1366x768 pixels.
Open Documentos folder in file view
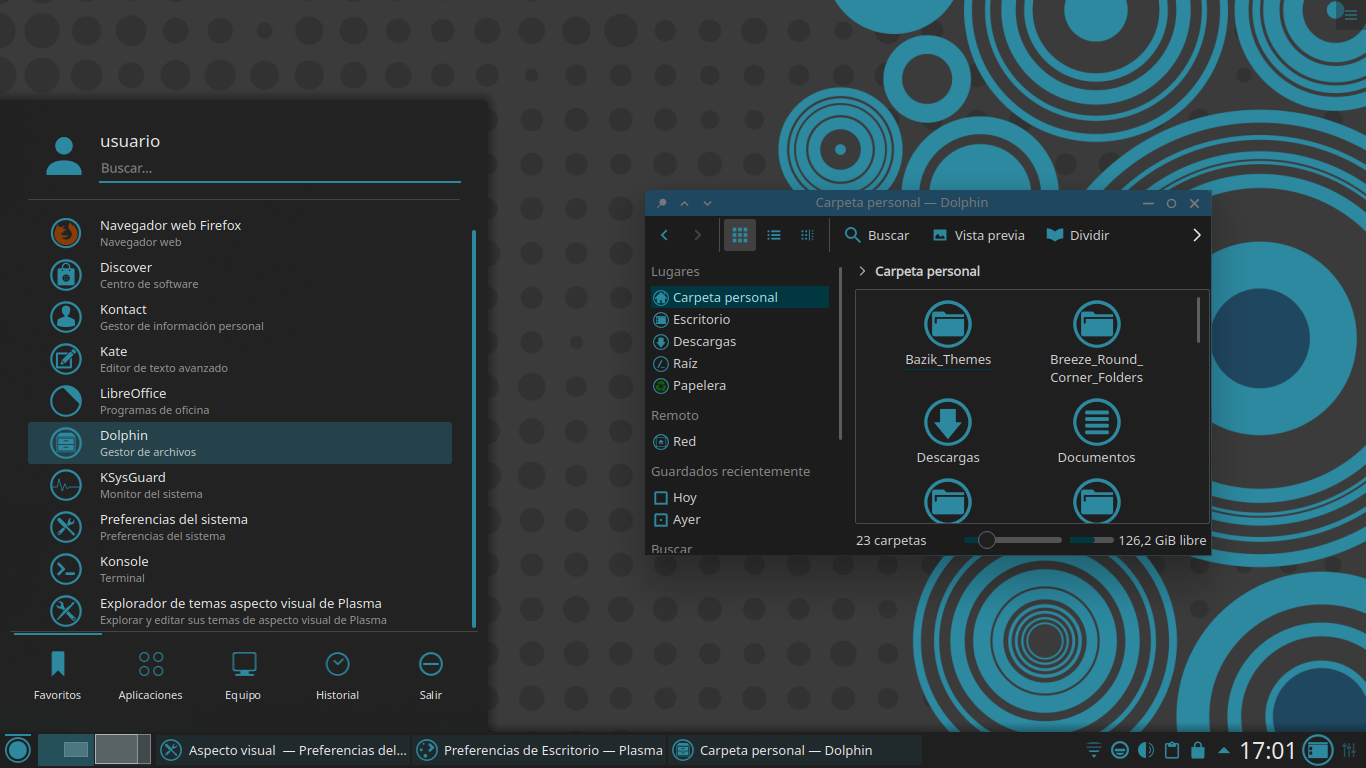[1096, 431]
